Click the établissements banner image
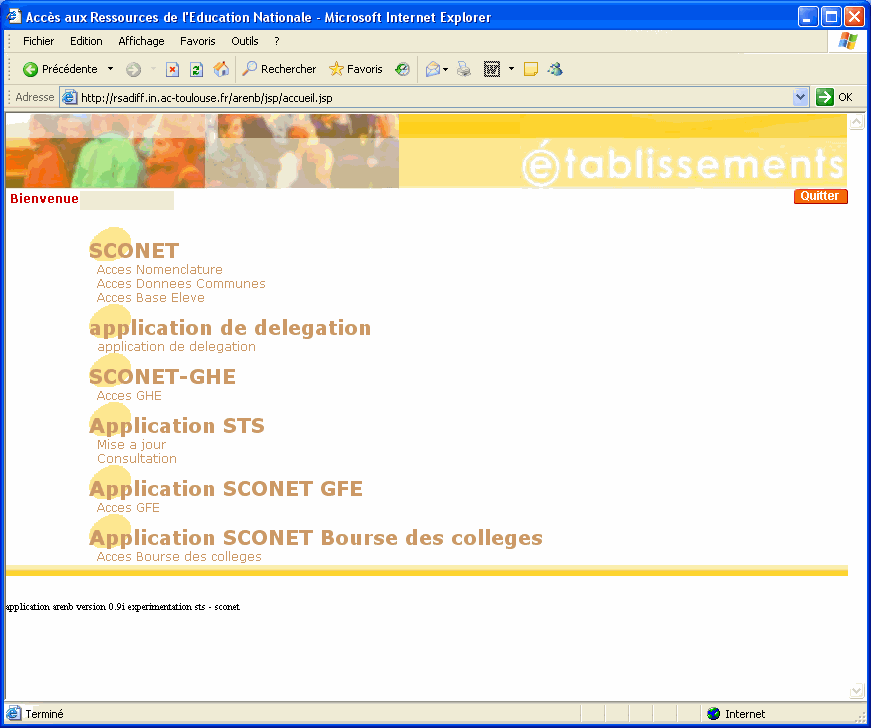The image size is (871, 728). pos(426,151)
